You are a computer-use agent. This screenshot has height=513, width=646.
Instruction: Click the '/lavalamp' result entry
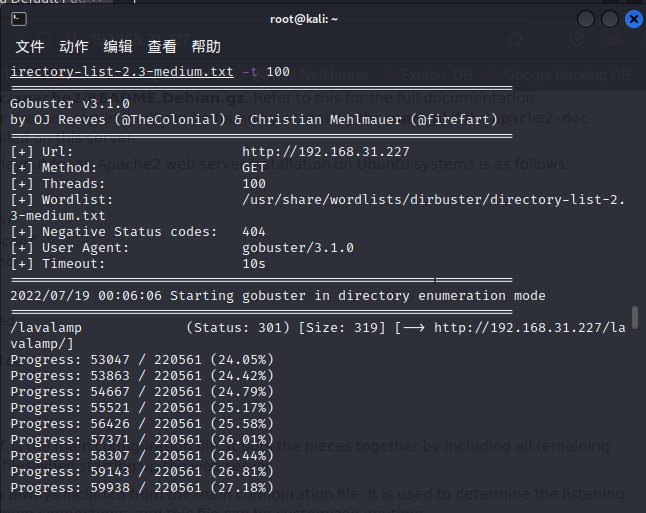pyautogui.click(x=46, y=328)
